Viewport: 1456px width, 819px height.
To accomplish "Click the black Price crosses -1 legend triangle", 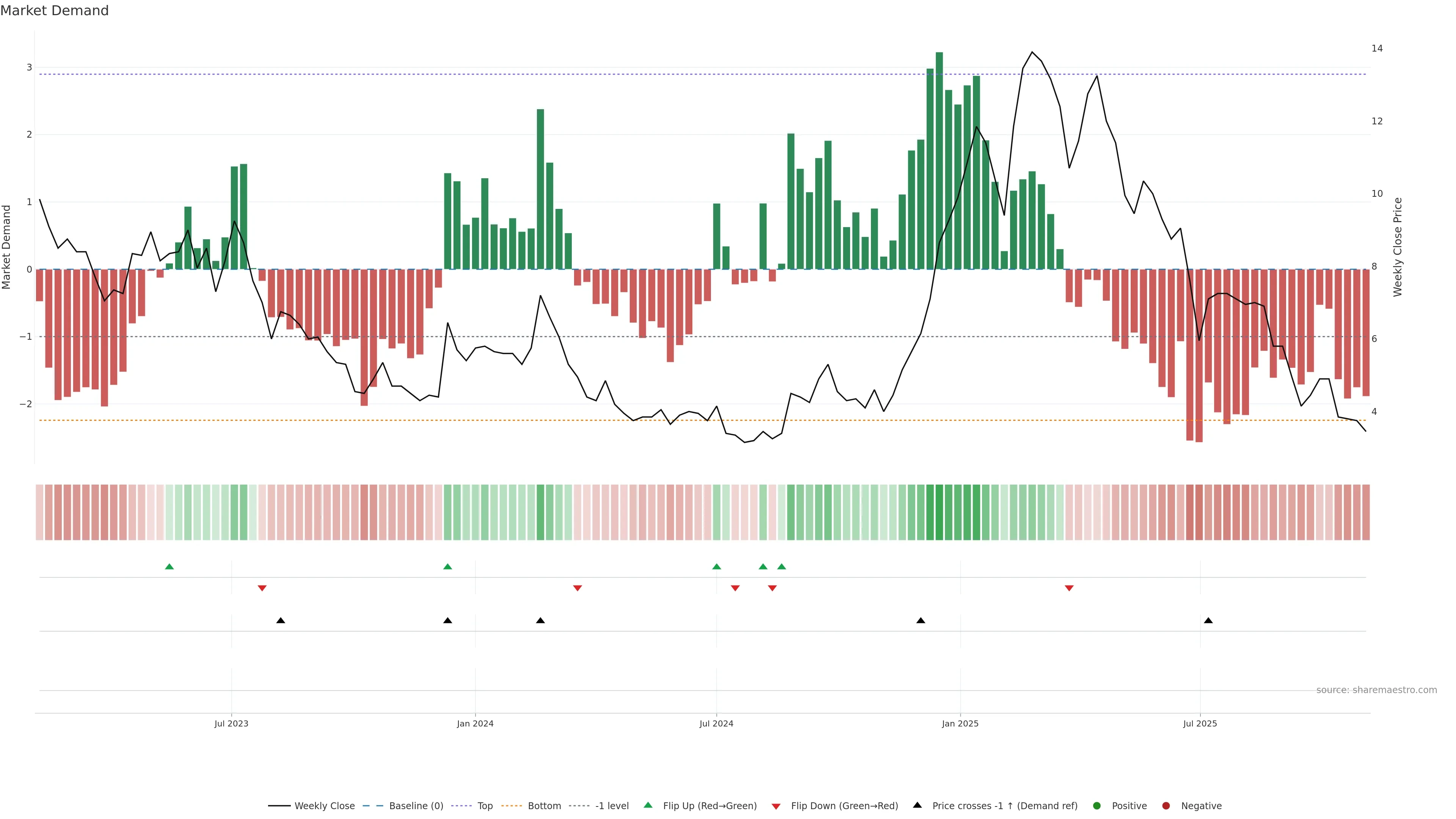I will [x=917, y=805].
